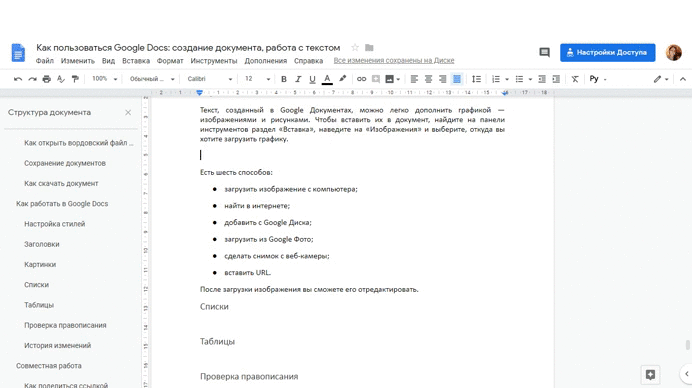Open the comment history icon
The image size is (692, 388).
[545, 53]
